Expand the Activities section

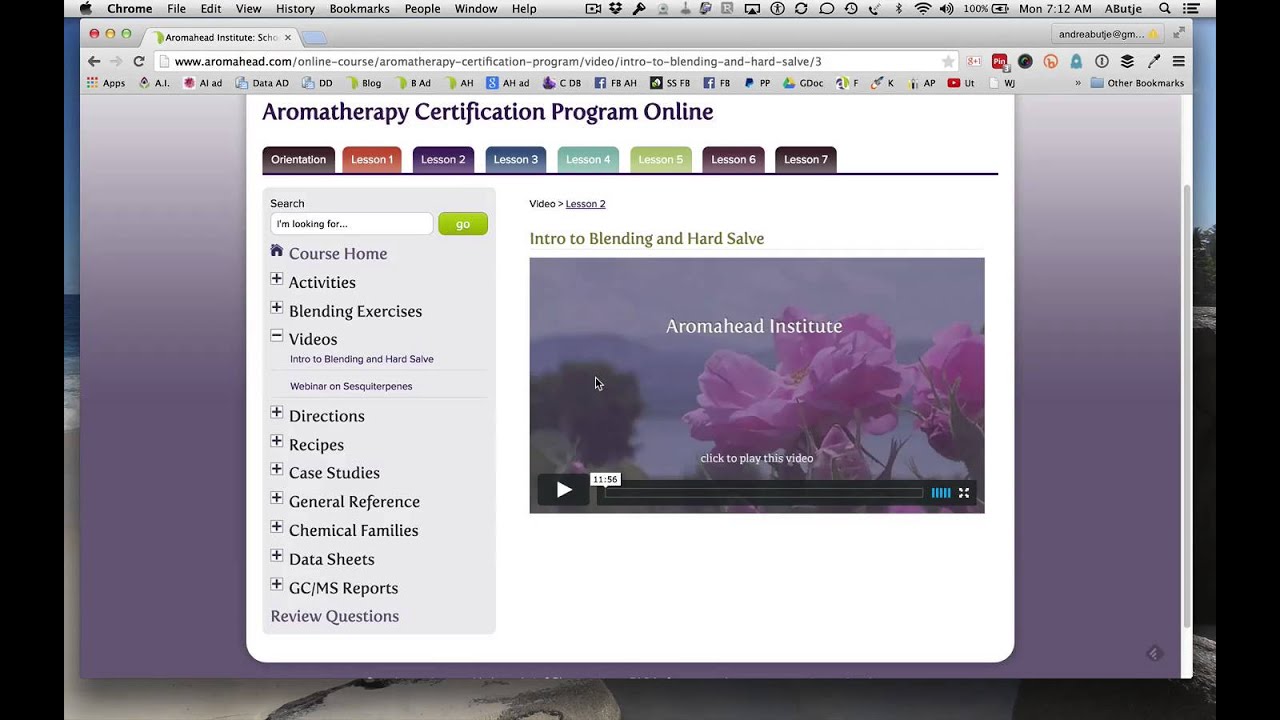tap(277, 279)
